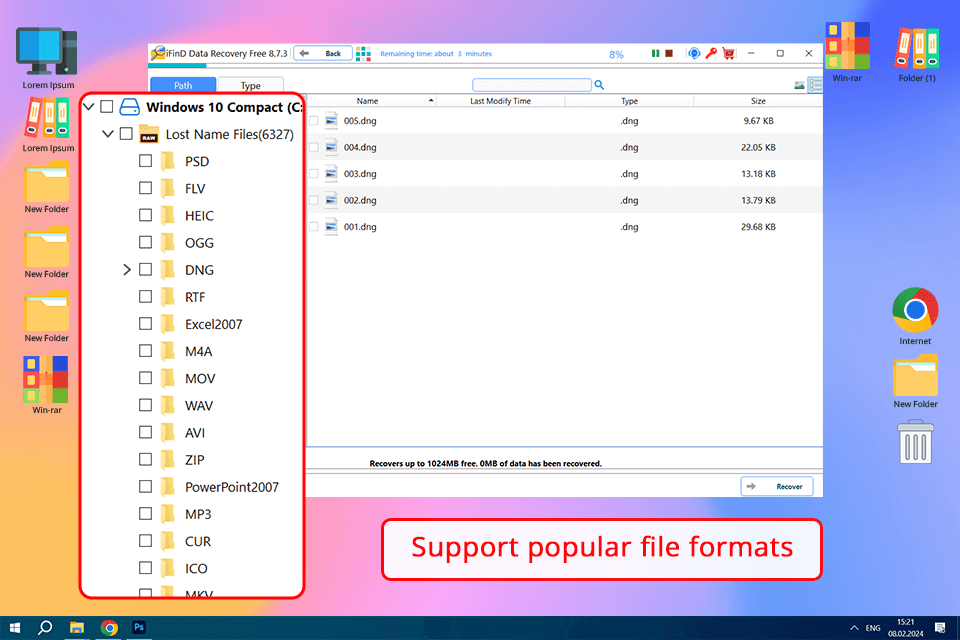The width and height of the screenshot is (960, 640).
Task: Open the notification center in system tray
Action: 940,628
